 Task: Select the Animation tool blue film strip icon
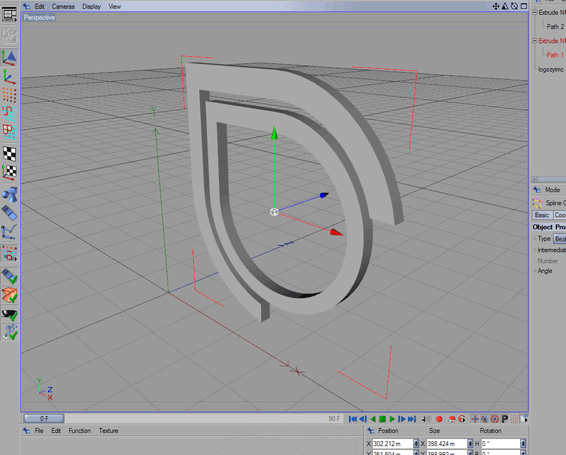[9, 213]
